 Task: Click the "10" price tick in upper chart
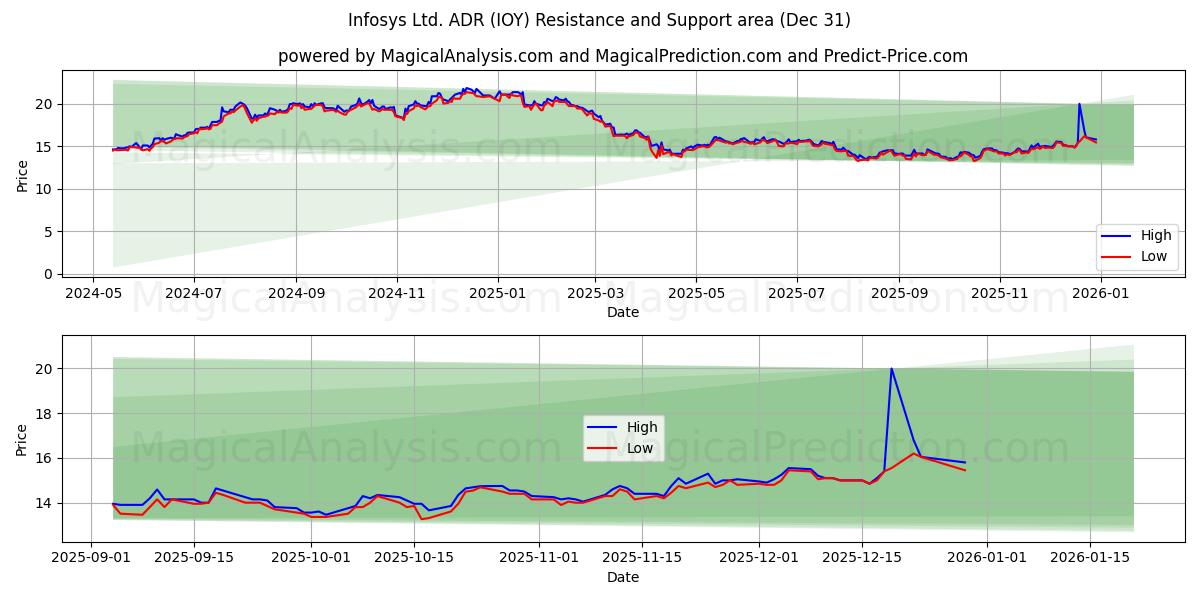(x=45, y=189)
